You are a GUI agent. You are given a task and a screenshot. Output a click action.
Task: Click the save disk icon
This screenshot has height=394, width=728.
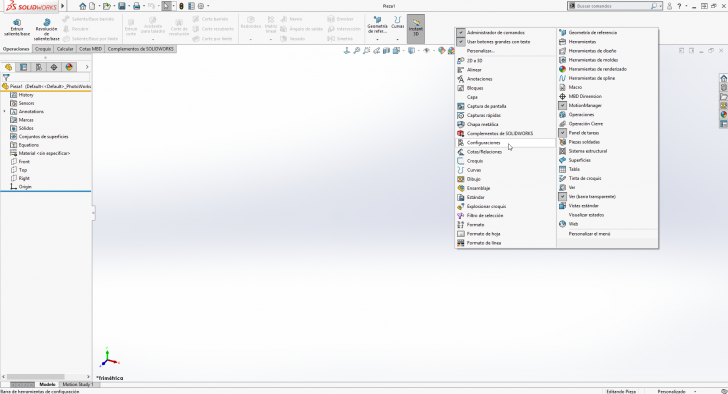point(122,6)
